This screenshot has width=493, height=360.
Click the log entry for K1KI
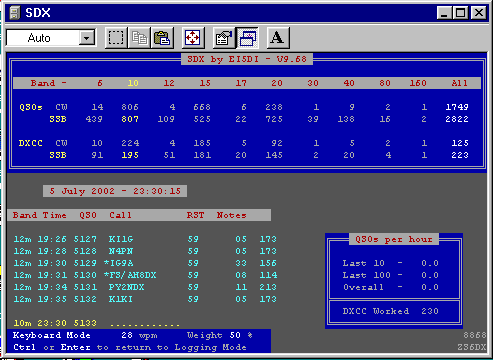pos(145,299)
